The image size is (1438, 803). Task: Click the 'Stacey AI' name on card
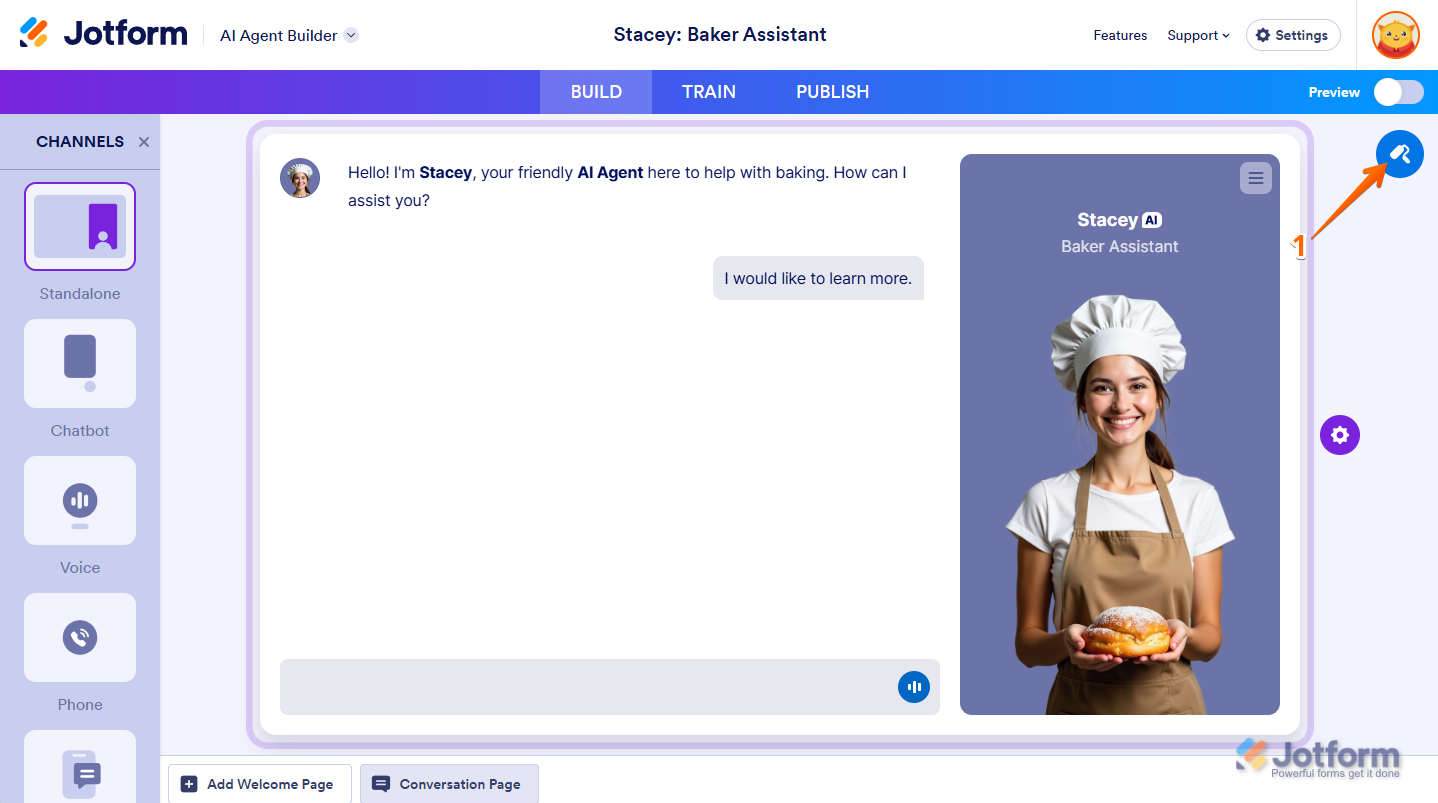1120,220
